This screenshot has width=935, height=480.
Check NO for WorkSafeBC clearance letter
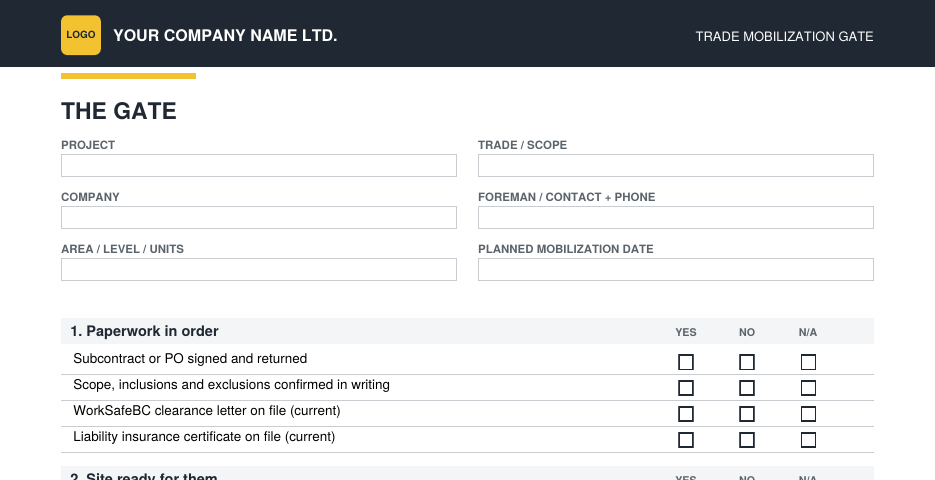[747, 414]
